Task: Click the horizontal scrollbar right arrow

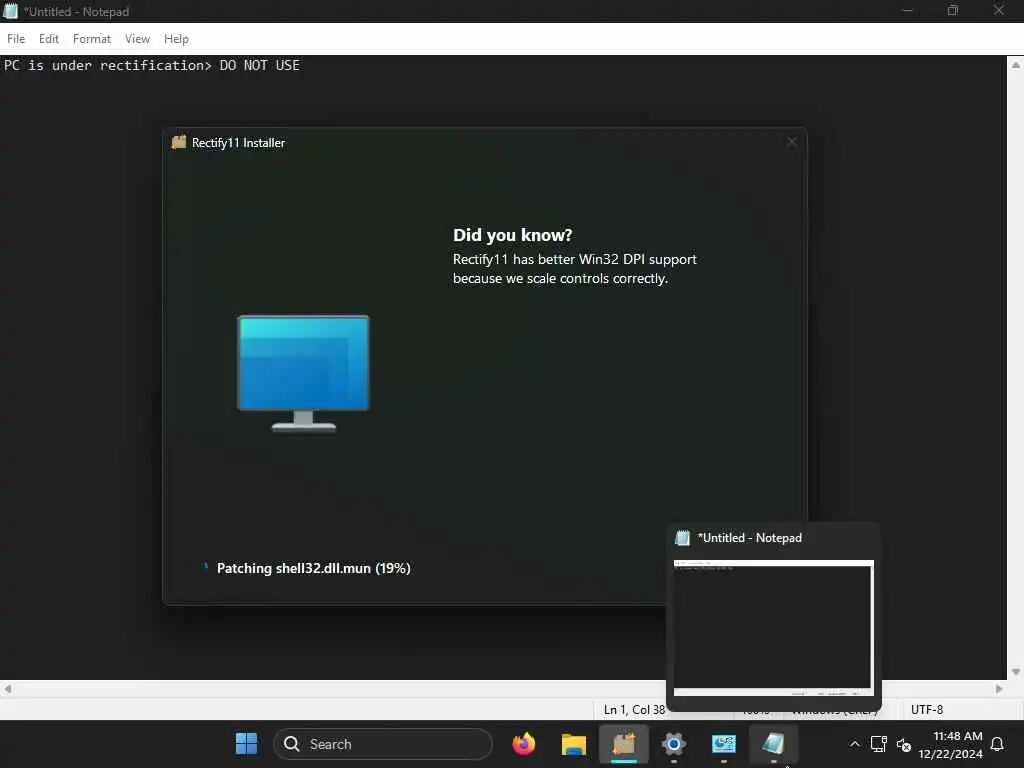Action: [x=999, y=688]
